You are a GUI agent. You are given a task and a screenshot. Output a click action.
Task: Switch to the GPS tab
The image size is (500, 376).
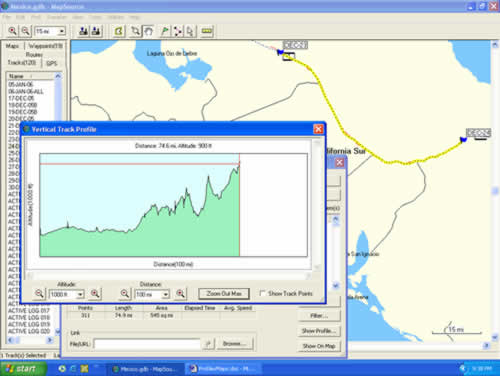52,63
